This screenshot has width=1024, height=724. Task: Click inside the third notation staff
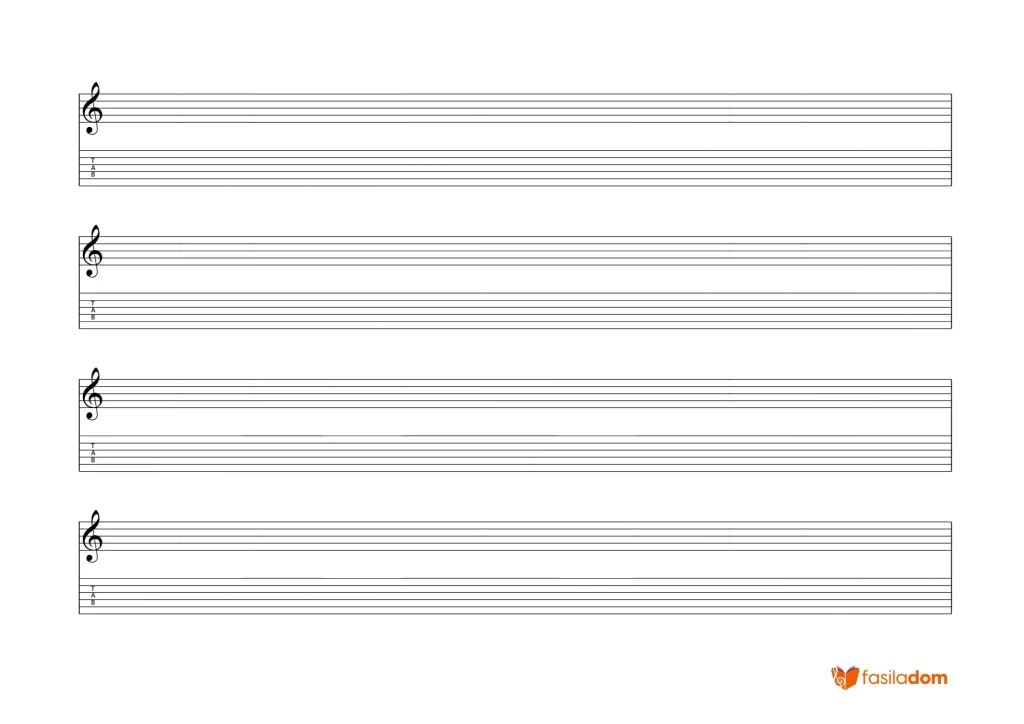515,394
